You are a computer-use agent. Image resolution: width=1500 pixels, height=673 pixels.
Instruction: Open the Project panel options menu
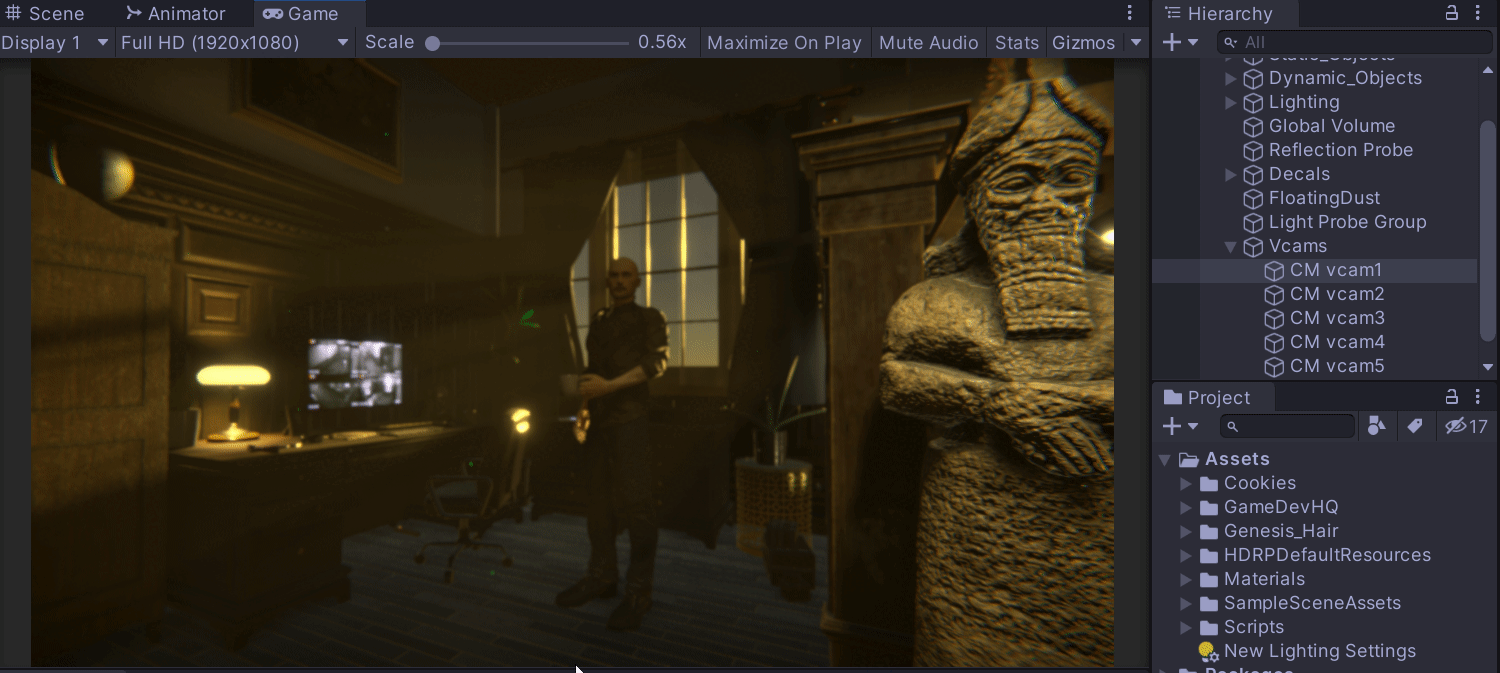[x=1479, y=396]
